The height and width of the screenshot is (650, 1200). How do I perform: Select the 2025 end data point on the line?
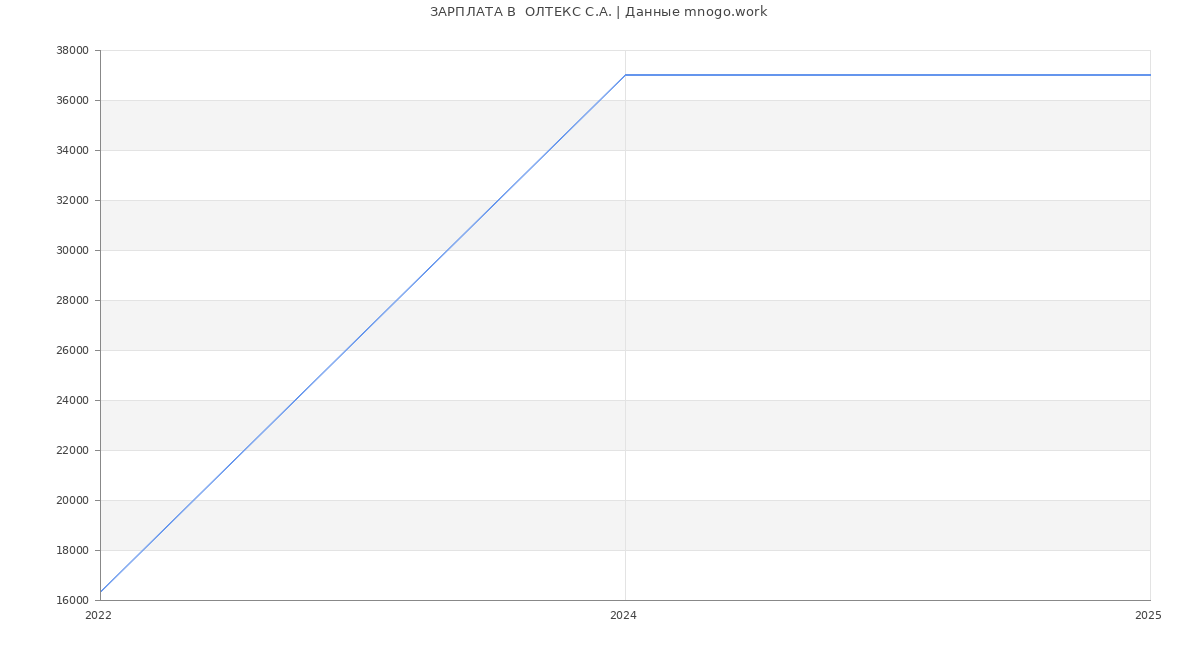[x=1149, y=75]
